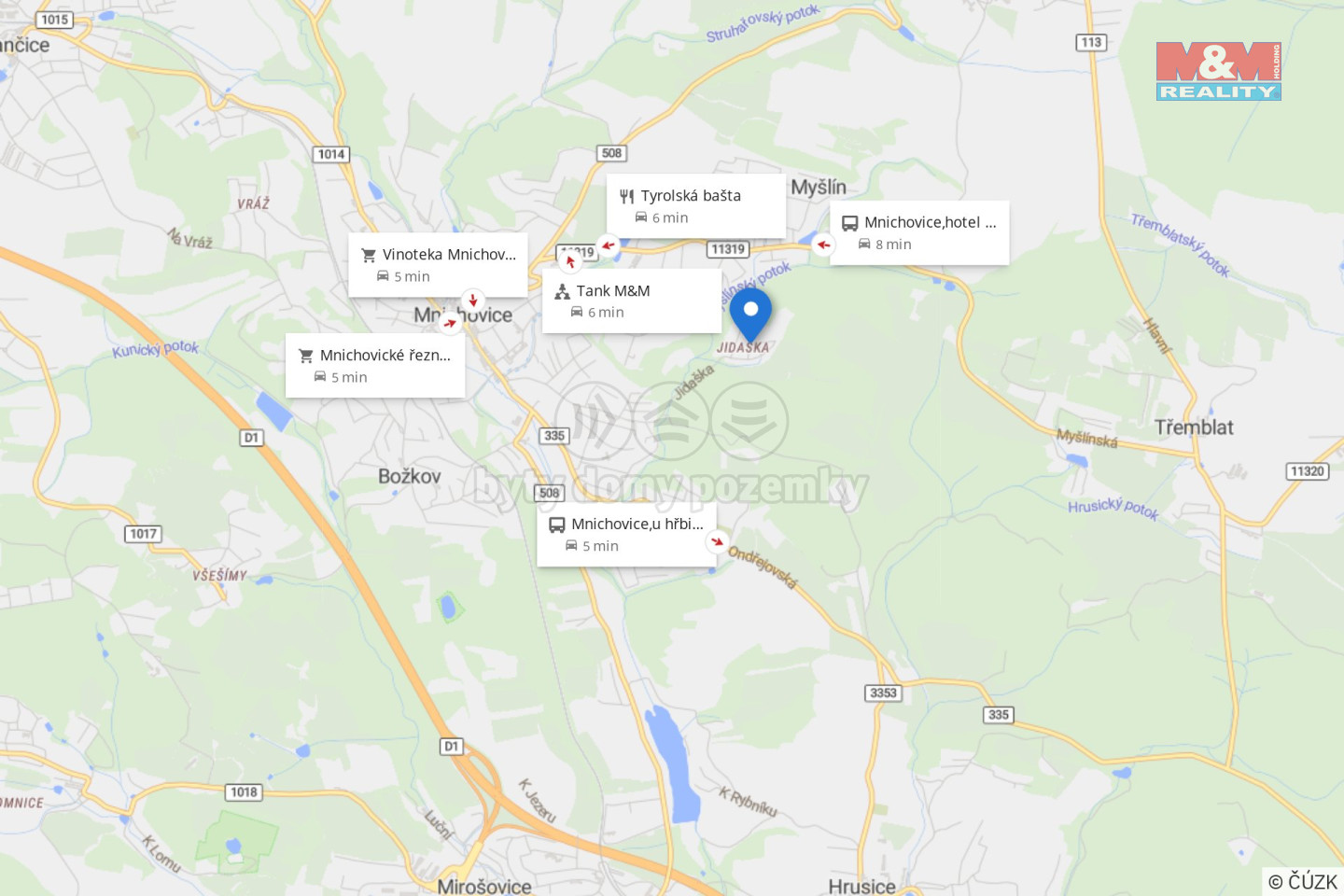This screenshot has width=1344, height=896.
Task: Click the bus icon on the Mnichovice,u hřbitova card
Action: (x=557, y=525)
